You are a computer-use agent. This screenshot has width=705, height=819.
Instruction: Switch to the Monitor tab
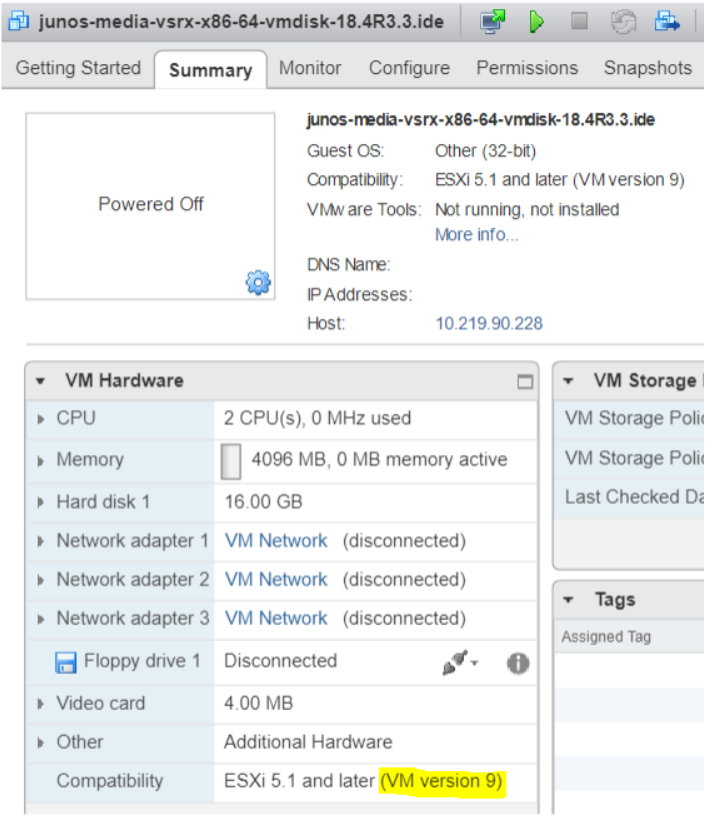310,68
